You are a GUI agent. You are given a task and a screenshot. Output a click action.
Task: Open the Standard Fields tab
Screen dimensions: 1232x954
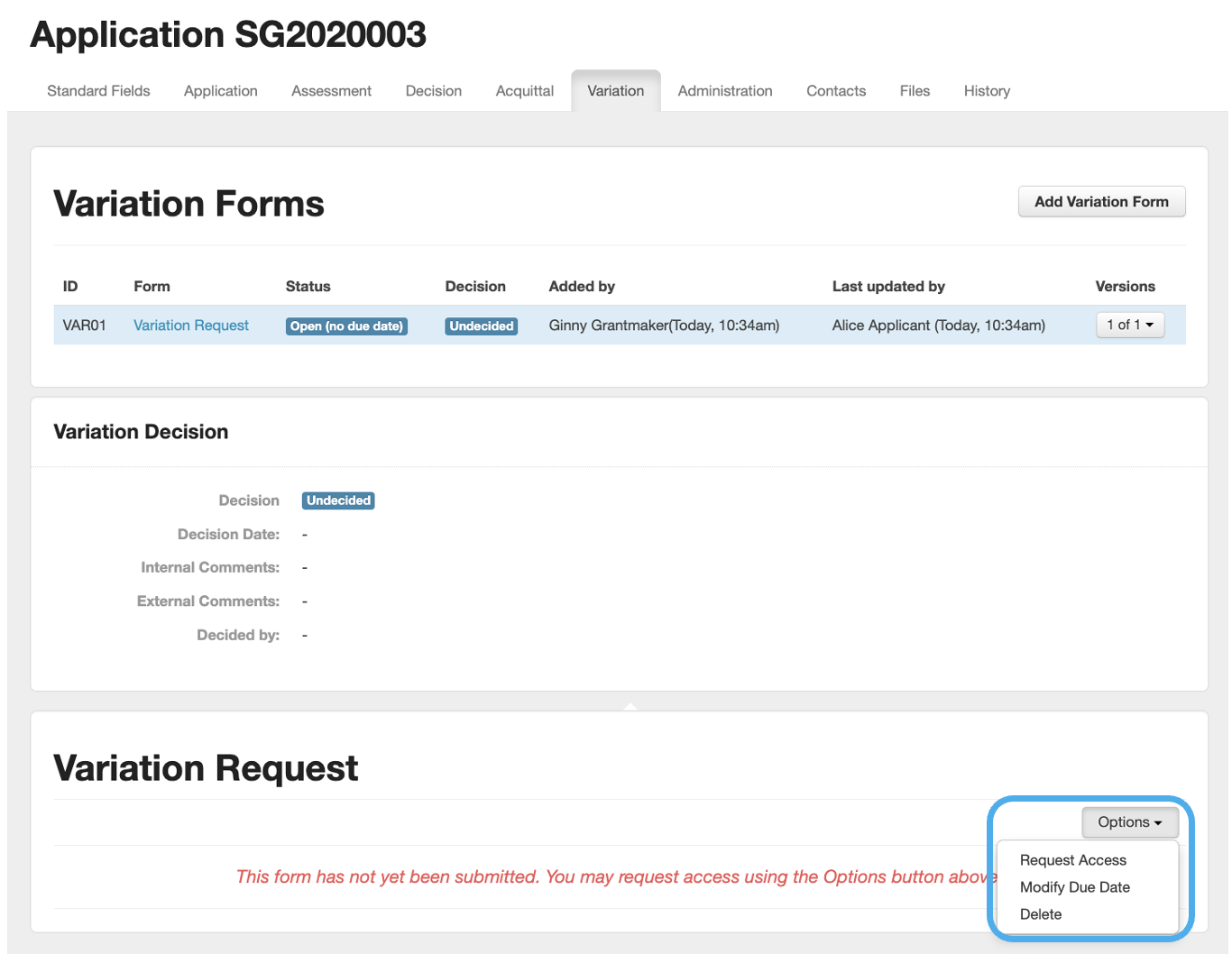(98, 91)
